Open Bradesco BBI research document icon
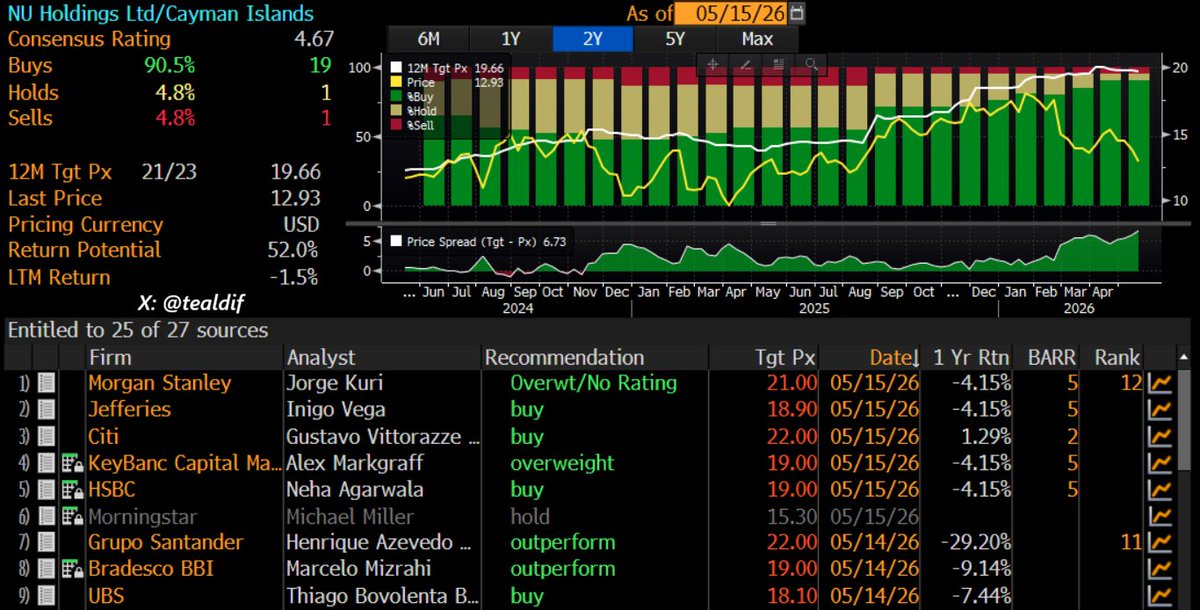The image size is (1200, 610). click(46, 569)
